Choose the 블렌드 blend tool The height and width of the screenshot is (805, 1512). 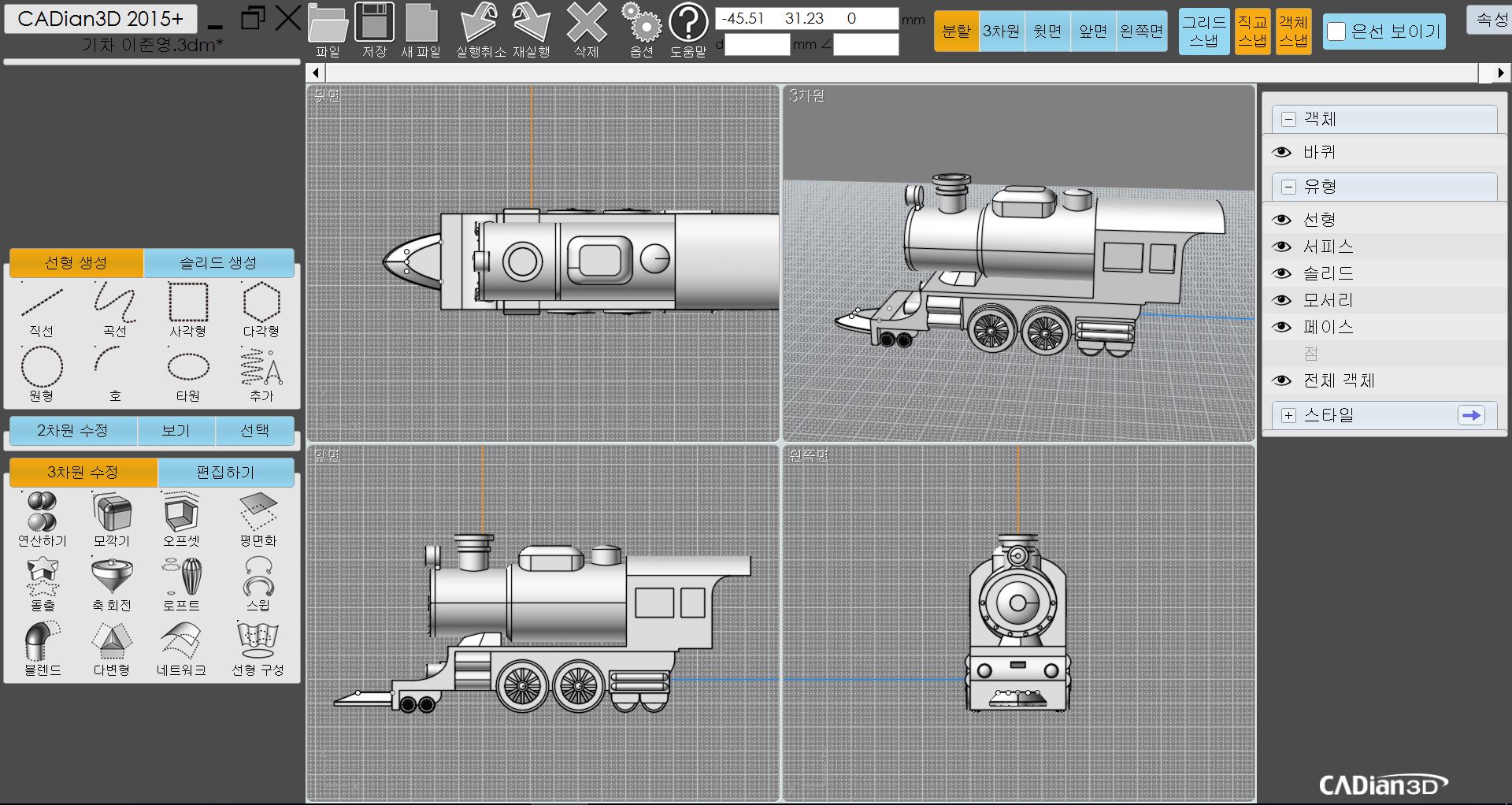(x=42, y=641)
